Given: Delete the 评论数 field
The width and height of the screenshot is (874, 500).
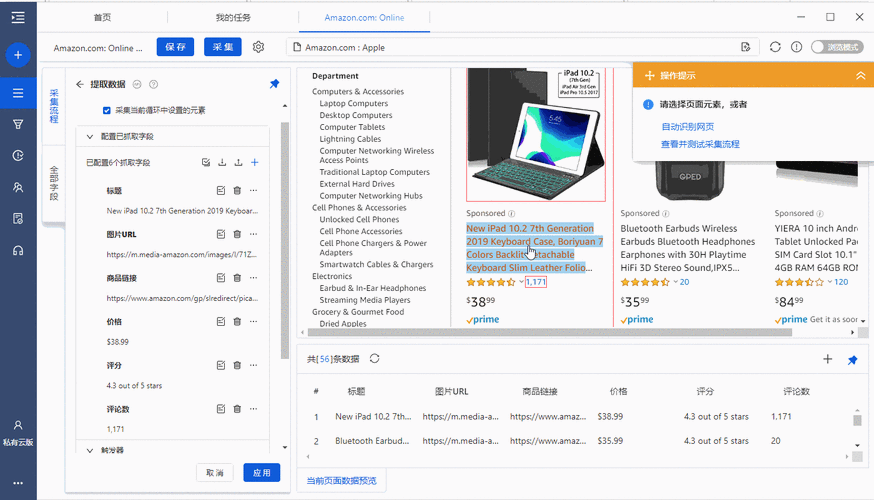Looking at the screenshot, I should pos(237,409).
